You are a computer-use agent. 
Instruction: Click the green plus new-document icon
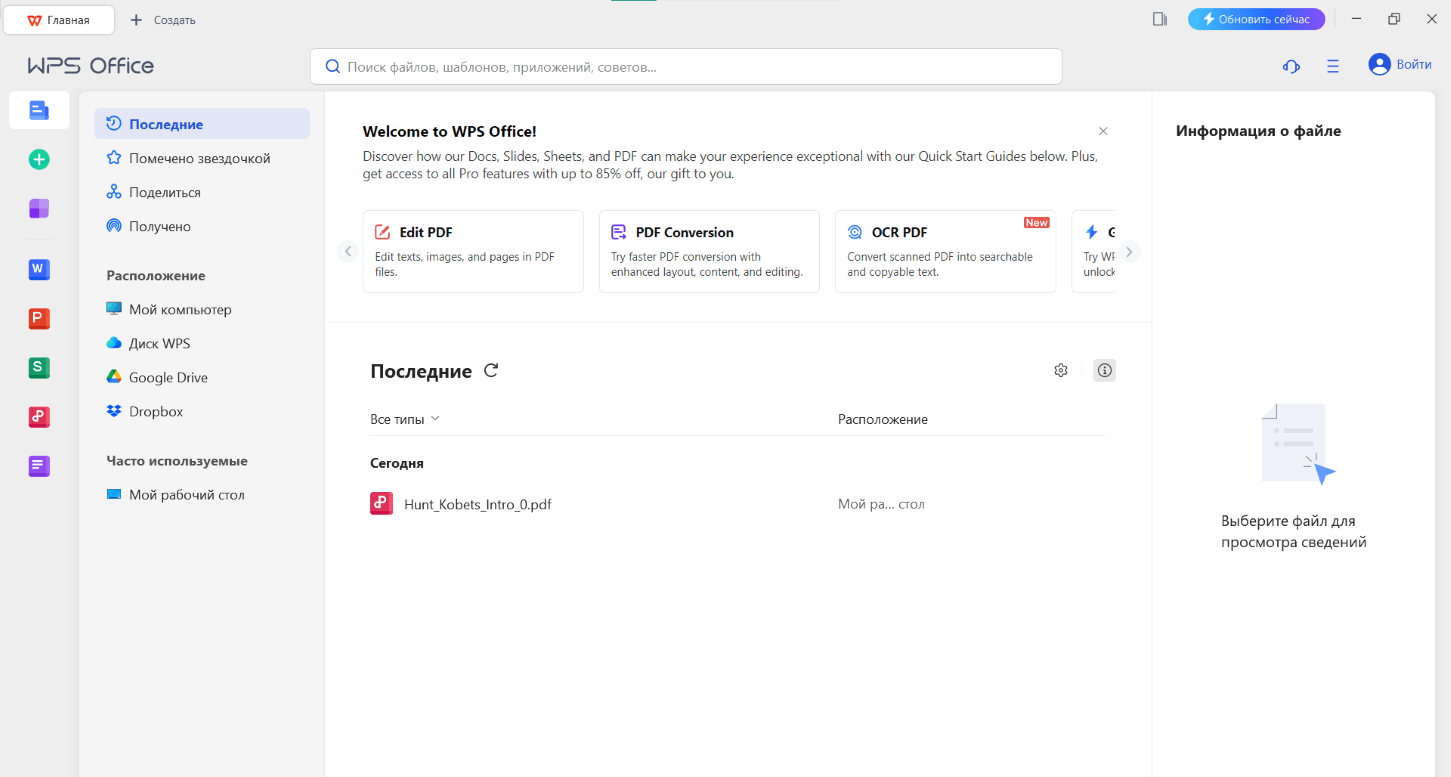pos(39,159)
